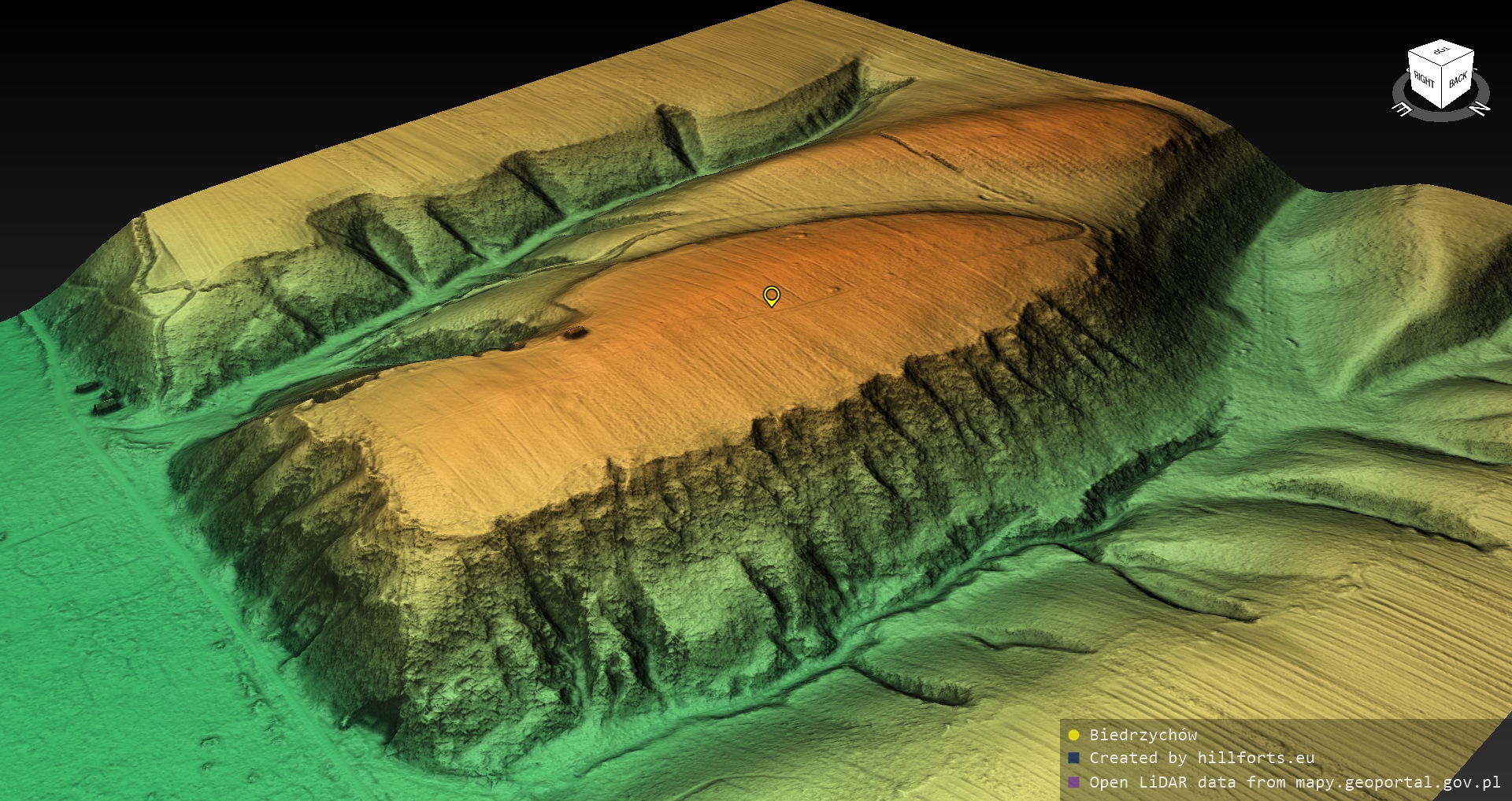Click the BACK face of the navigation cube
Viewport: 1512px width, 801px height.
click(x=1458, y=80)
